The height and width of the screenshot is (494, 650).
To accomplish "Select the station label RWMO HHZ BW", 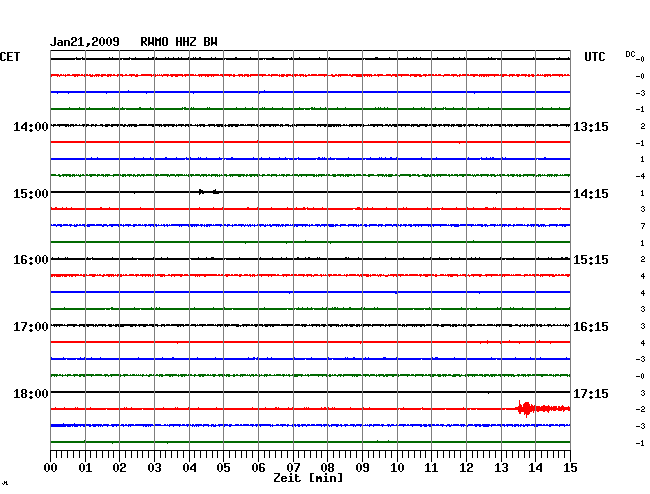I will pos(179,42).
